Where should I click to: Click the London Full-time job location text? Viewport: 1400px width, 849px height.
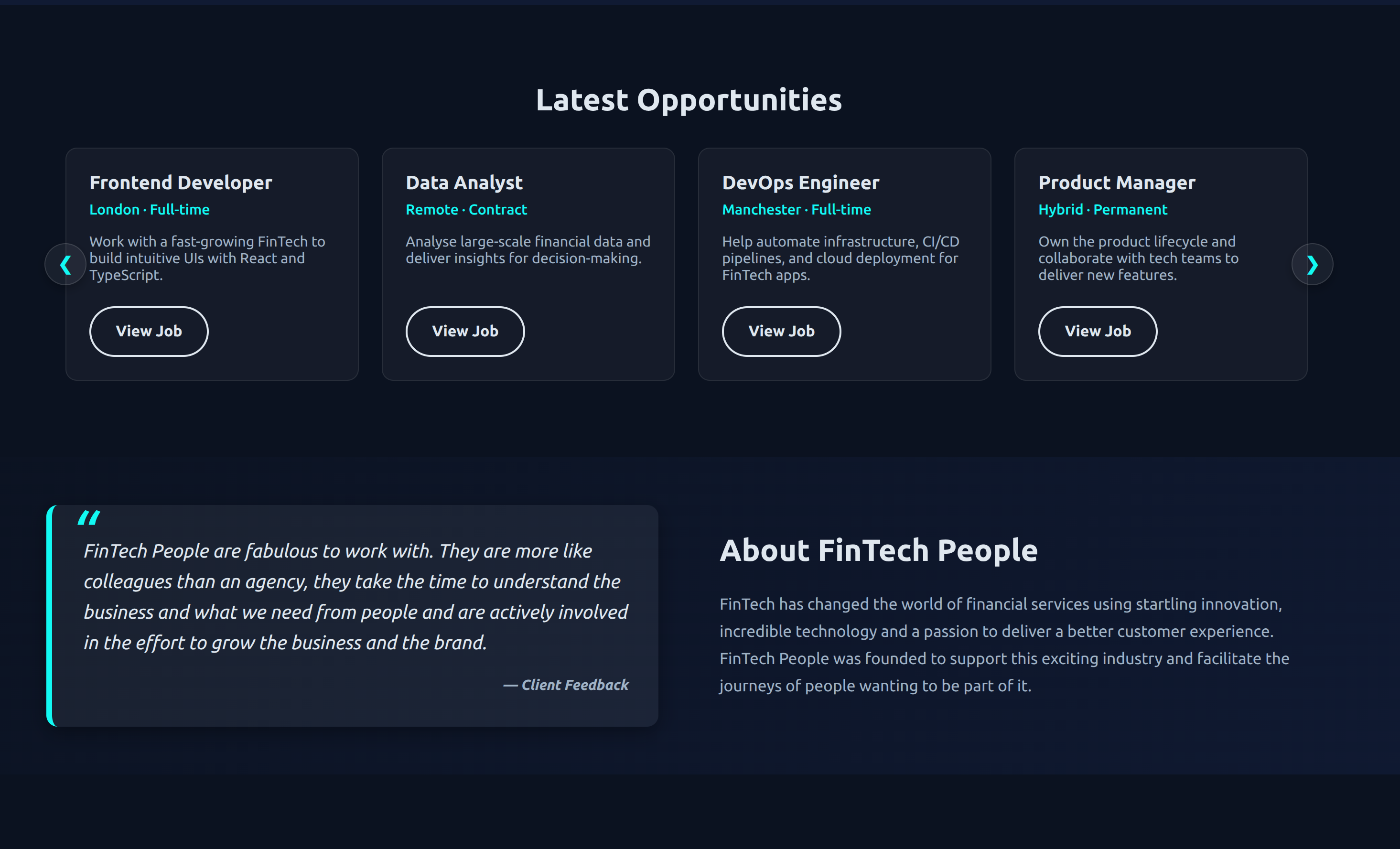click(150, 209)
